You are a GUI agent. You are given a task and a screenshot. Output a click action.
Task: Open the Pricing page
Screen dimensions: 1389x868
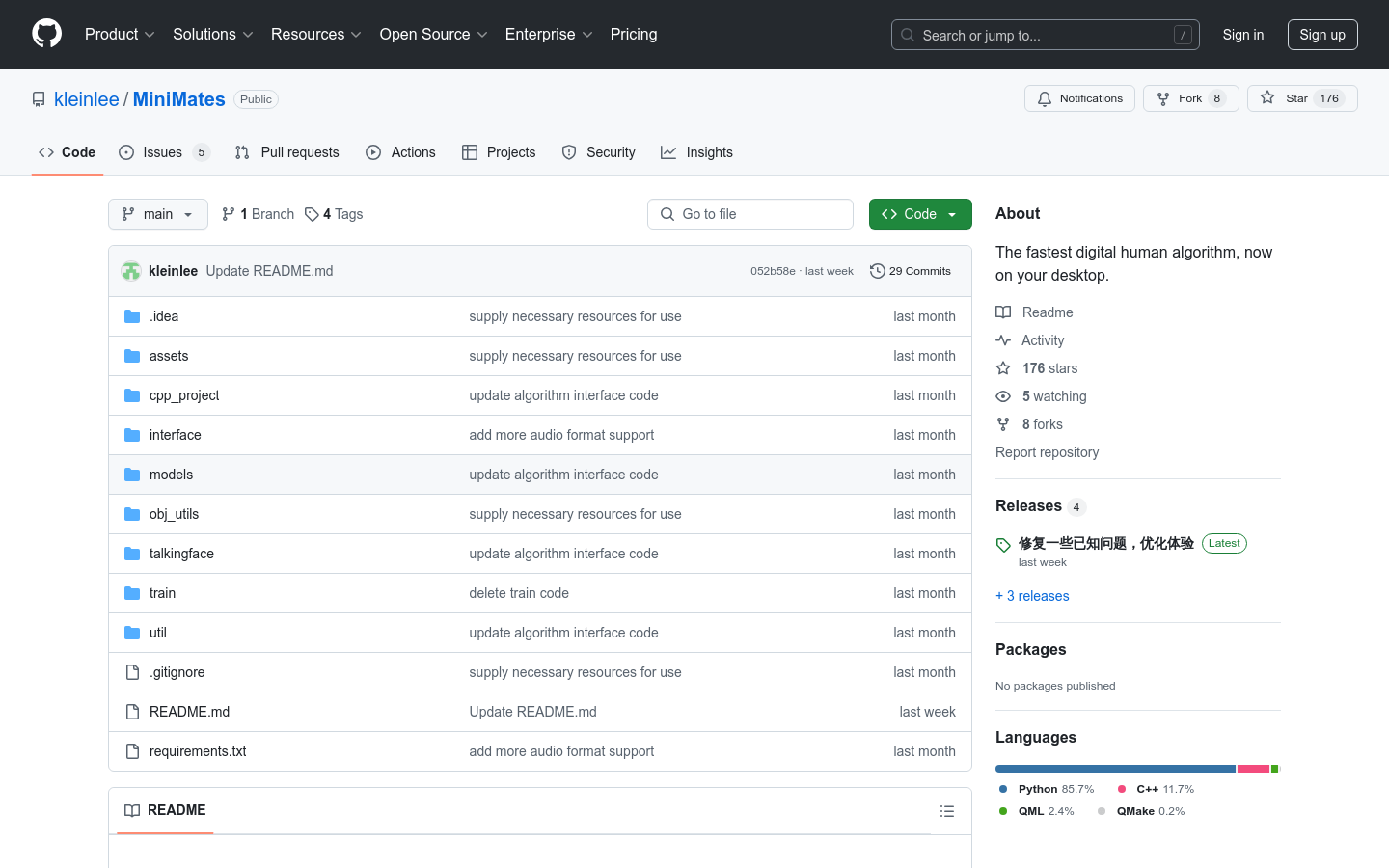tap(634, 34)
